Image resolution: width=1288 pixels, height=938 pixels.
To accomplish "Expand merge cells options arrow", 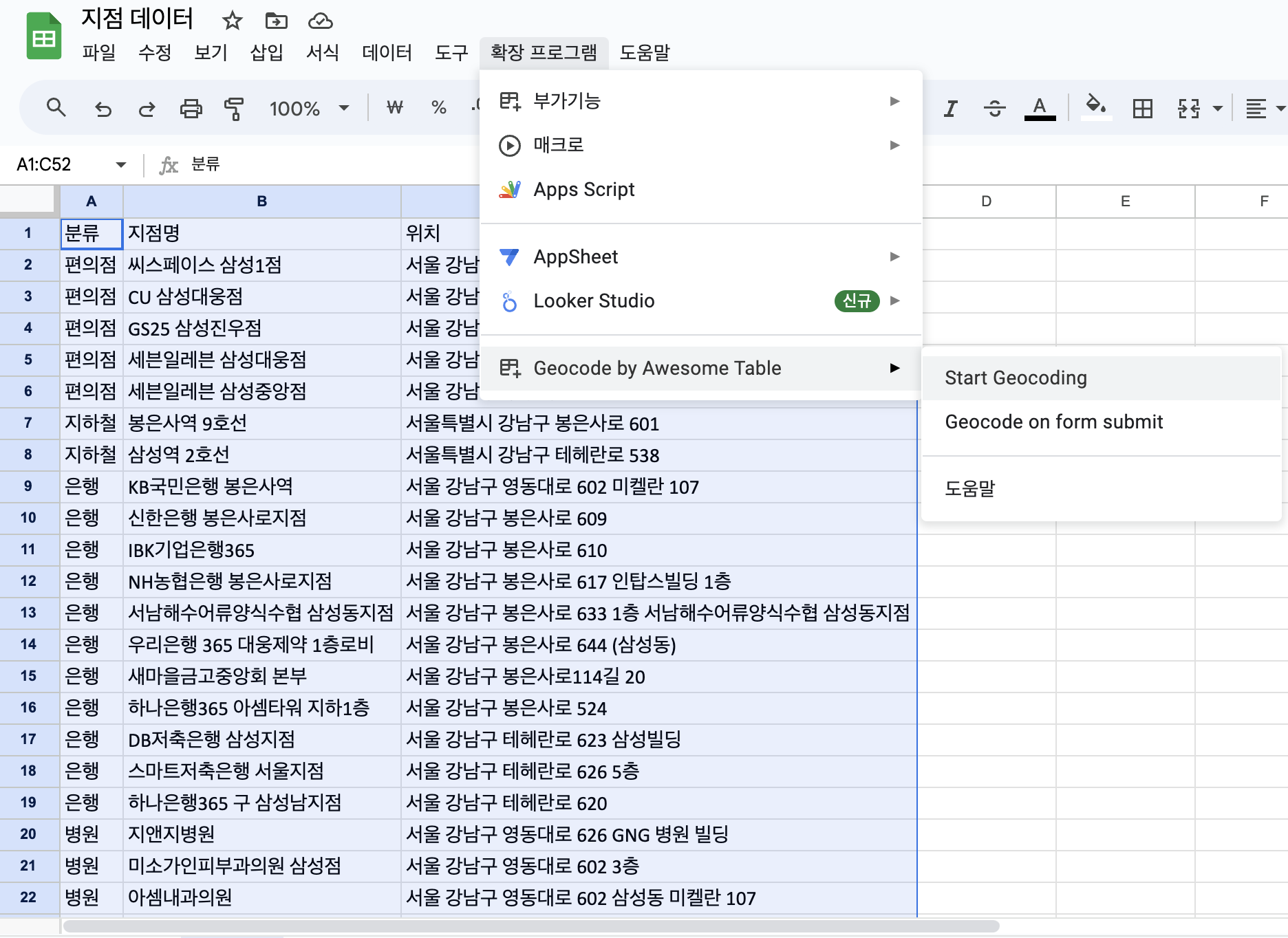I will pos(1218,108).
